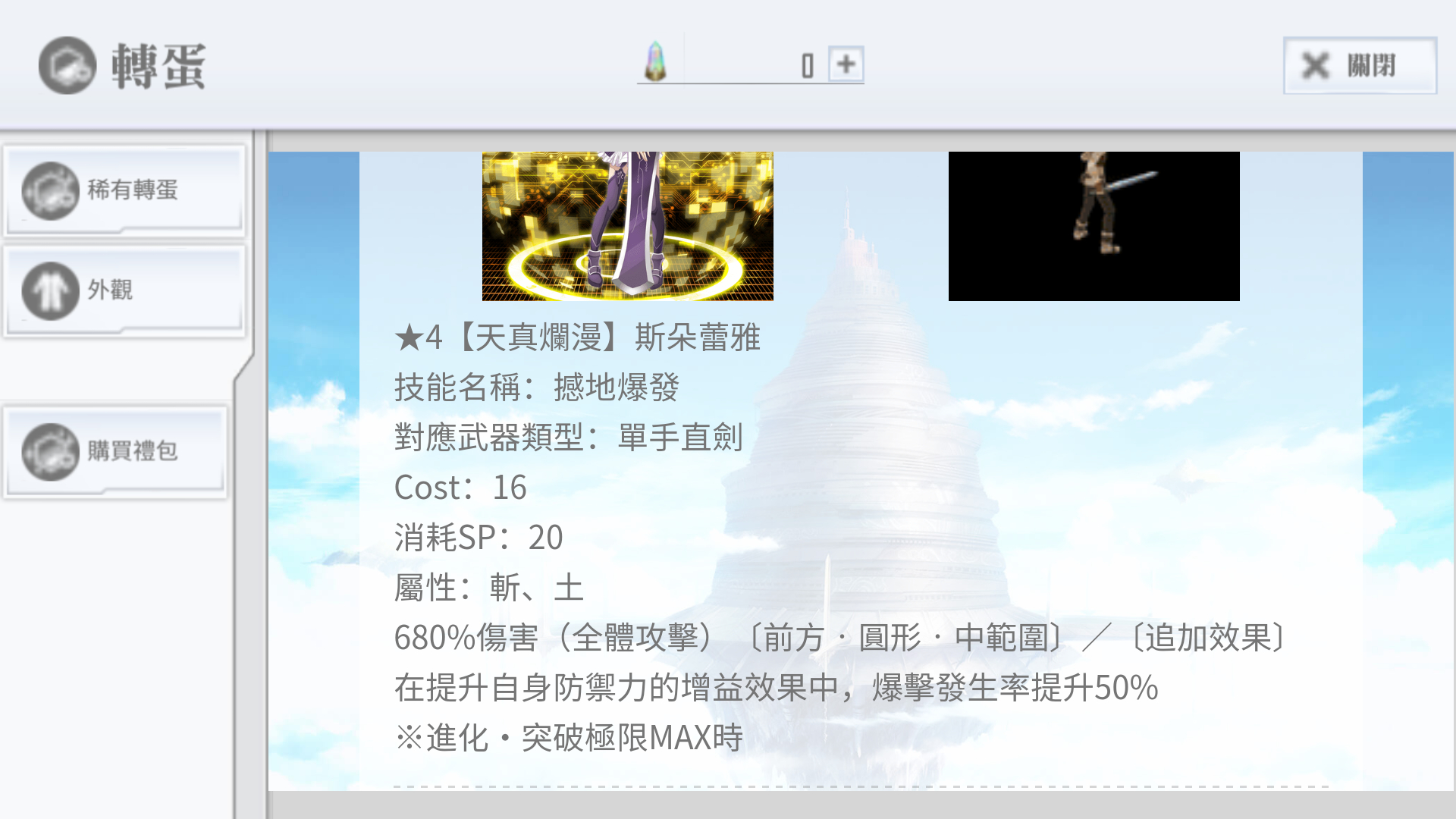The image size is (1456, 819).
Task: Click the 稀有轉蛋 capsule icon
Action: 50,190
